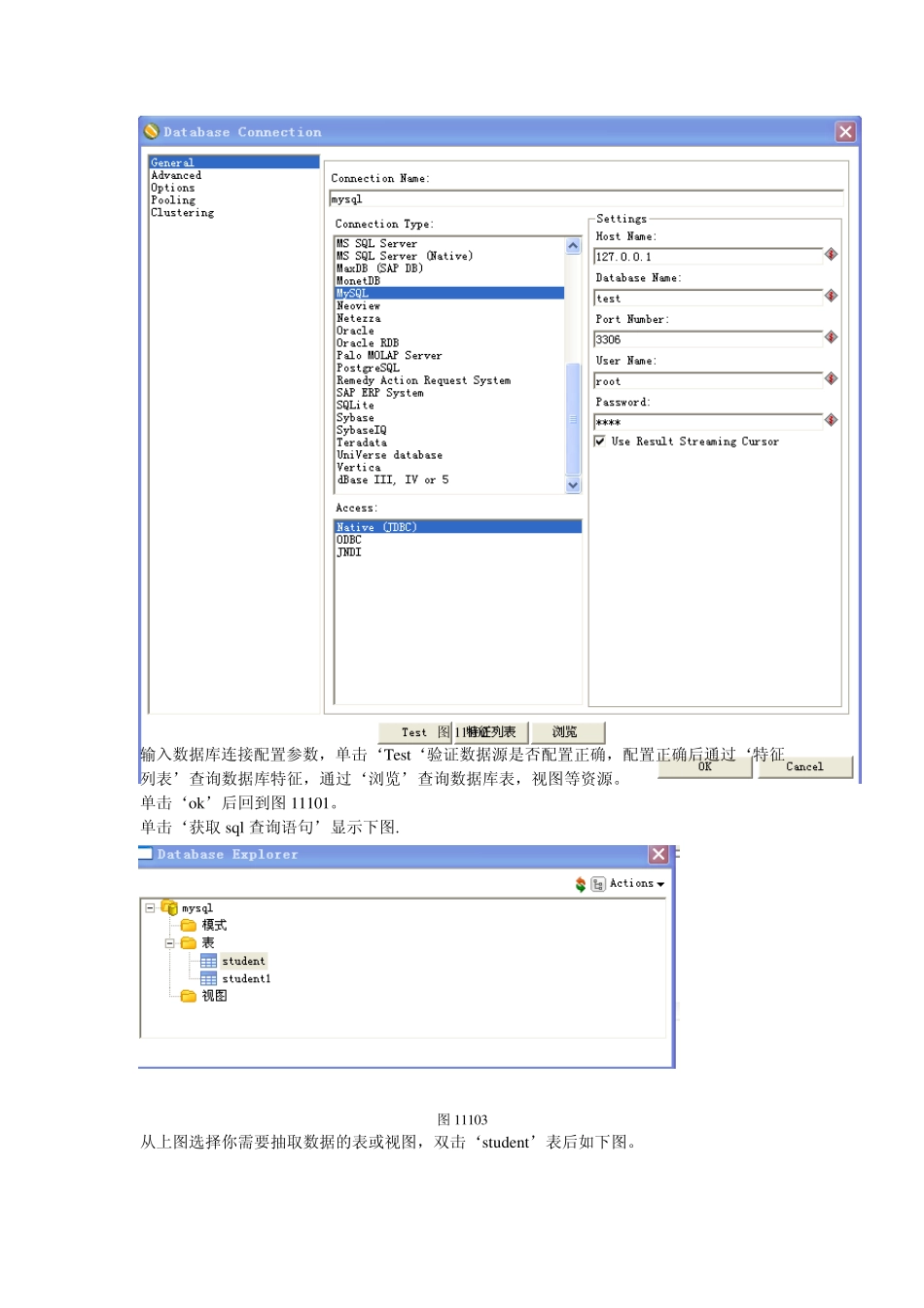Viewport: 924px width, 1308px height.
Task: Select dBase III, IV or 5 type
Action: 393,480
